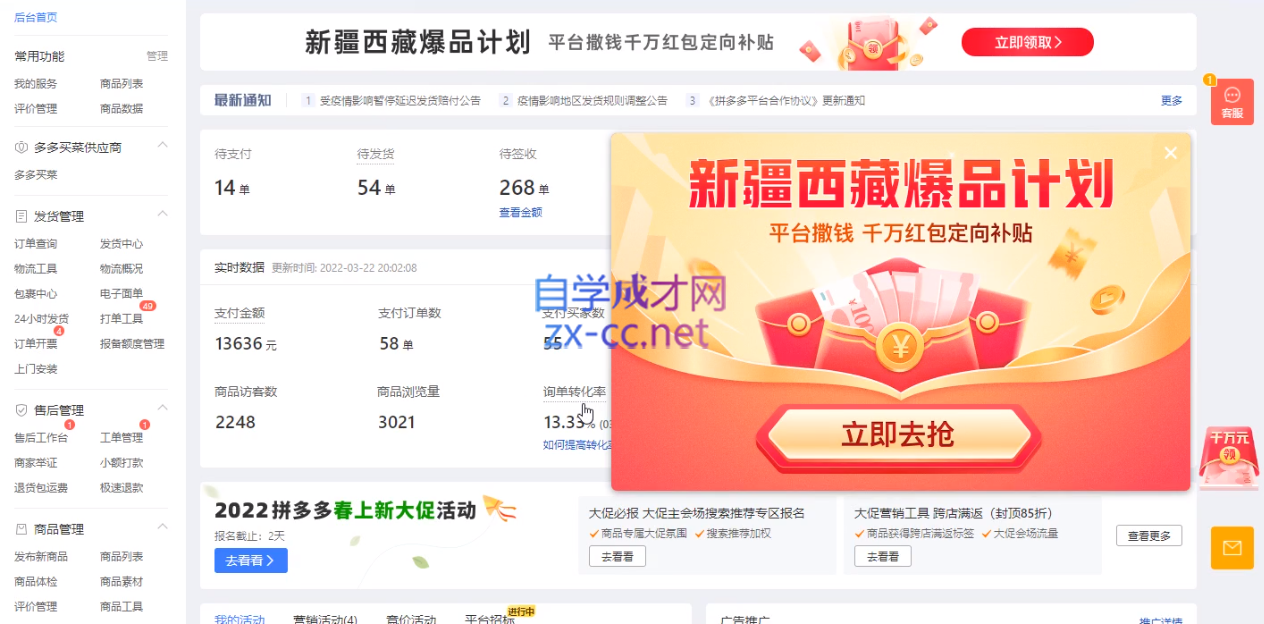This screenshot has height=624, width=1264.
Task: Collapse the 多多买菜供应商 group
Action: [162, 145]
